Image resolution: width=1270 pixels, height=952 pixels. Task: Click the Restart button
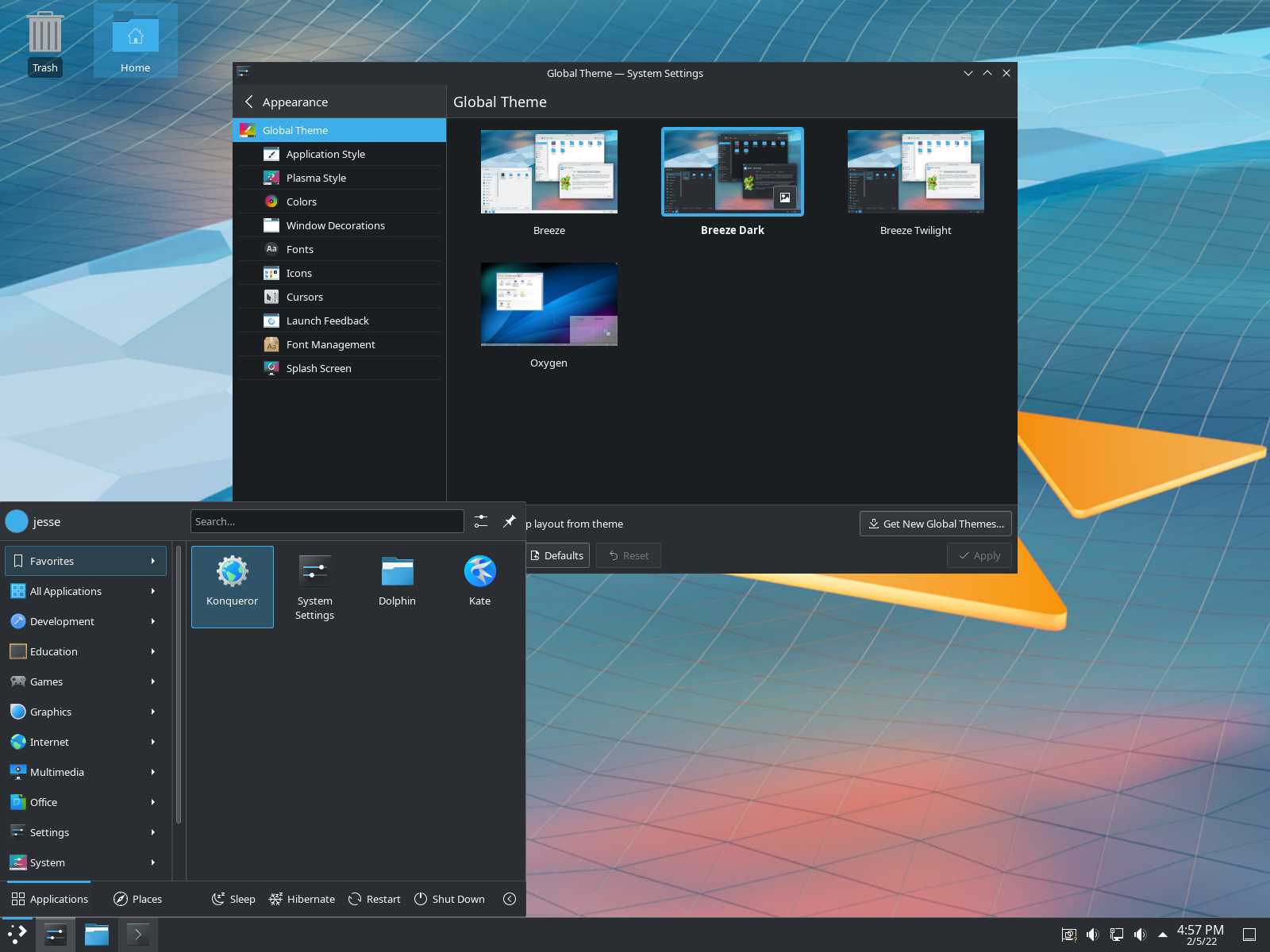coord(374,899)
